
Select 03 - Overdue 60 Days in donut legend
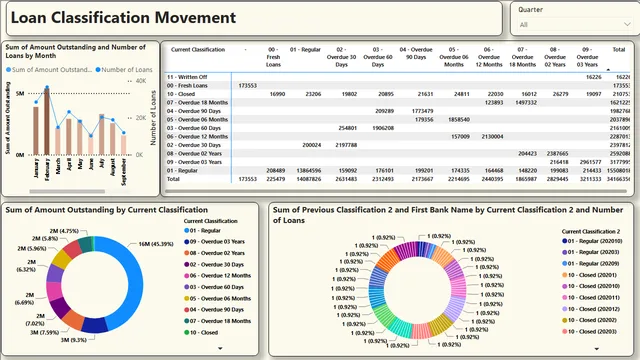[214, 287]
